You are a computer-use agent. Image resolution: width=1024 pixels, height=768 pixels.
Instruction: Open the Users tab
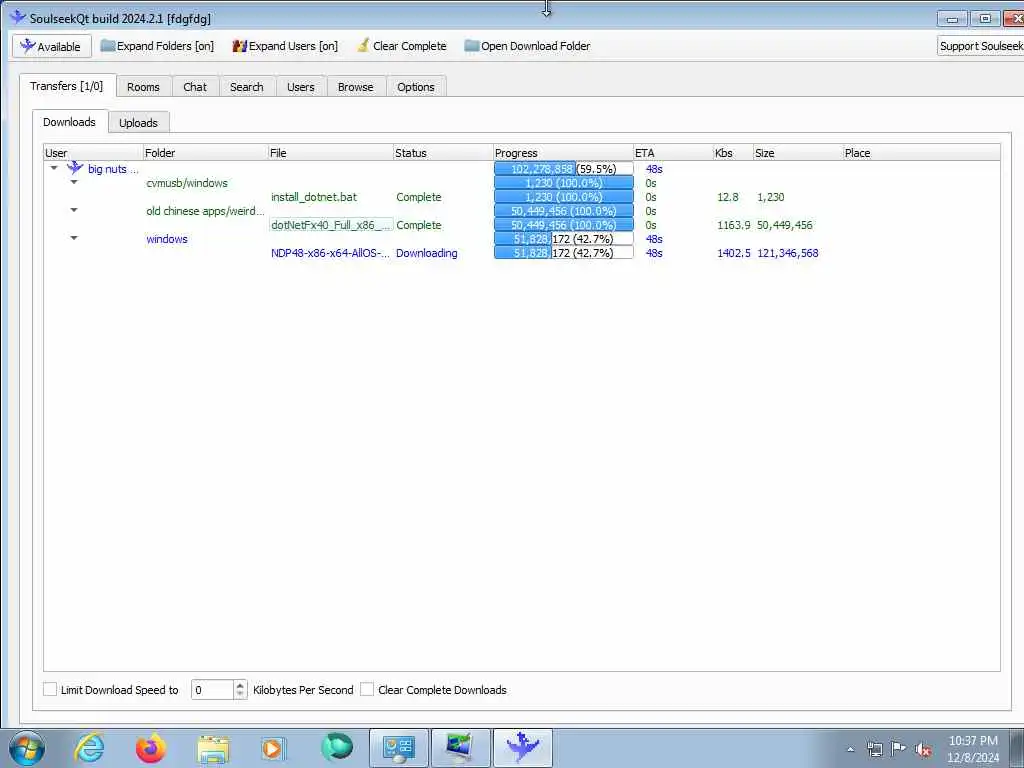(x=300, y=87)
